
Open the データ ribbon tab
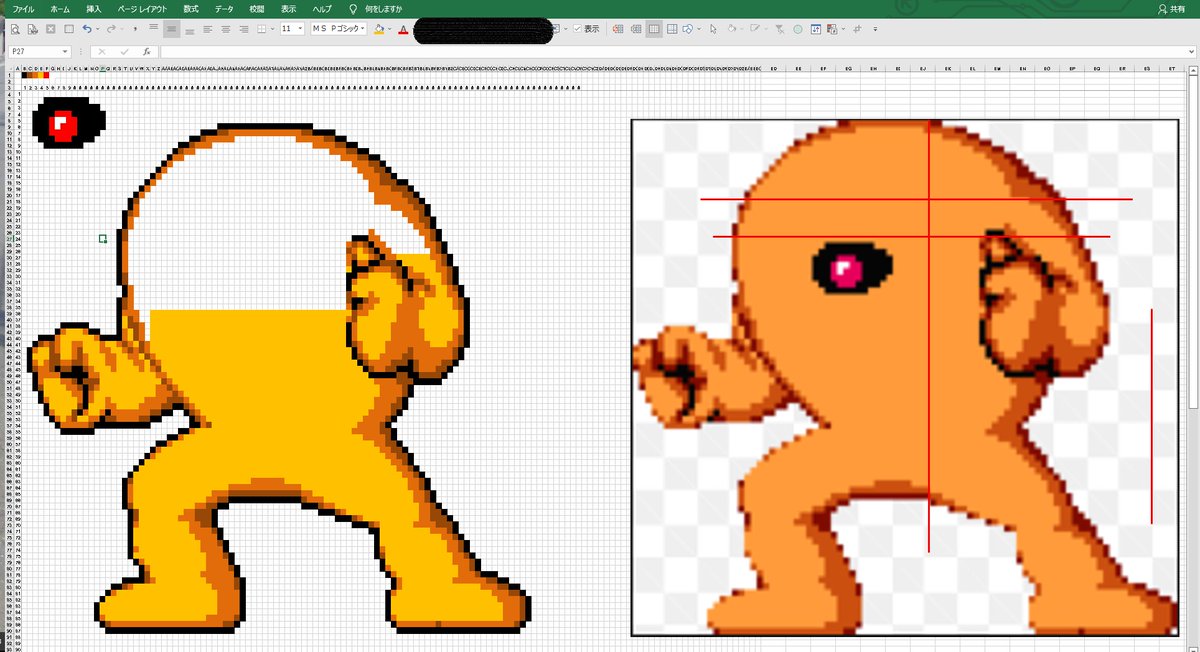224,8
